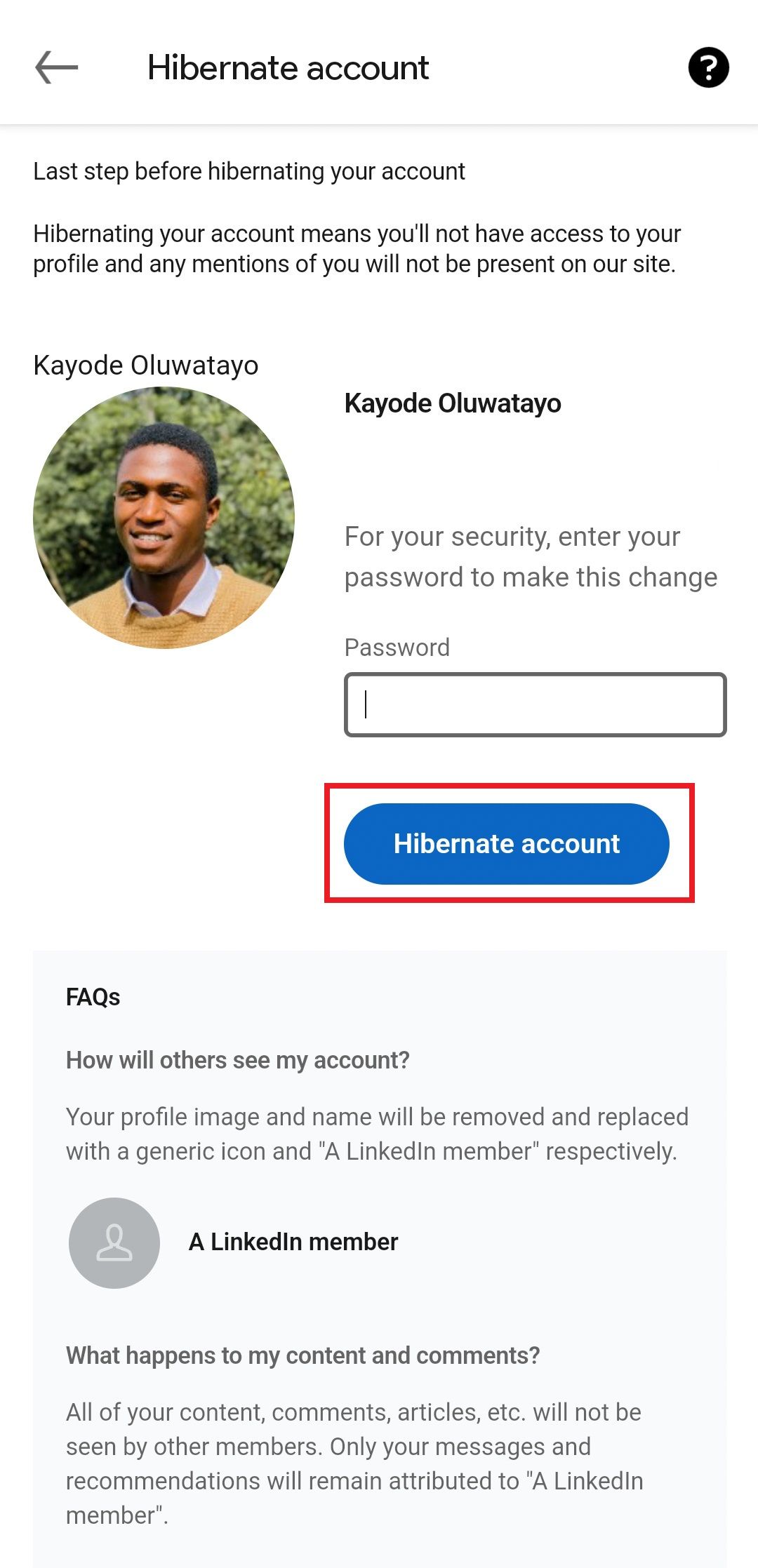The width and height of the screenshot is (758, 1568).
Task: Open the FAQs section header
Action: click(92, 996)
